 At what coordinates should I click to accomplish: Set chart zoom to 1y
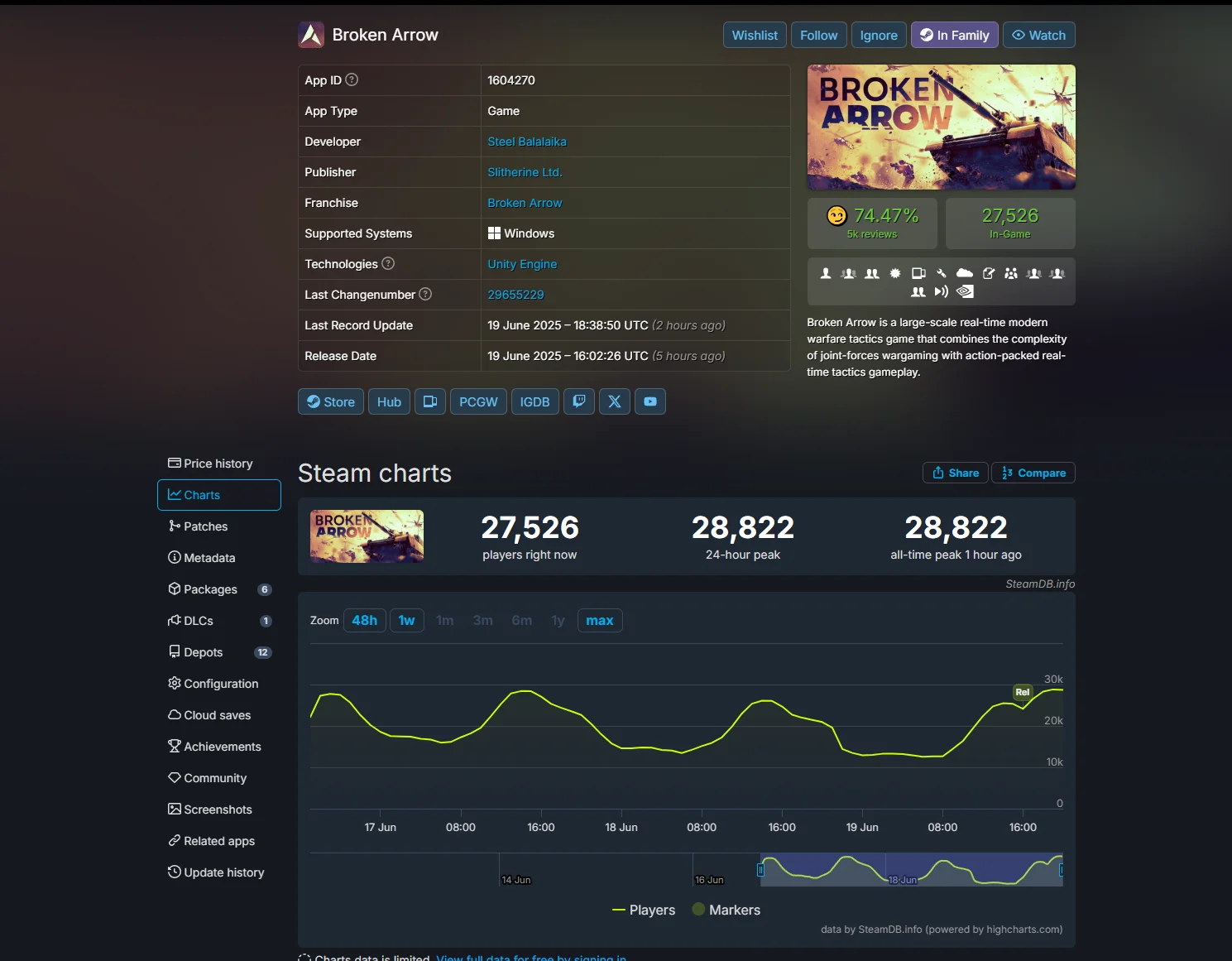tap(558, 620)
